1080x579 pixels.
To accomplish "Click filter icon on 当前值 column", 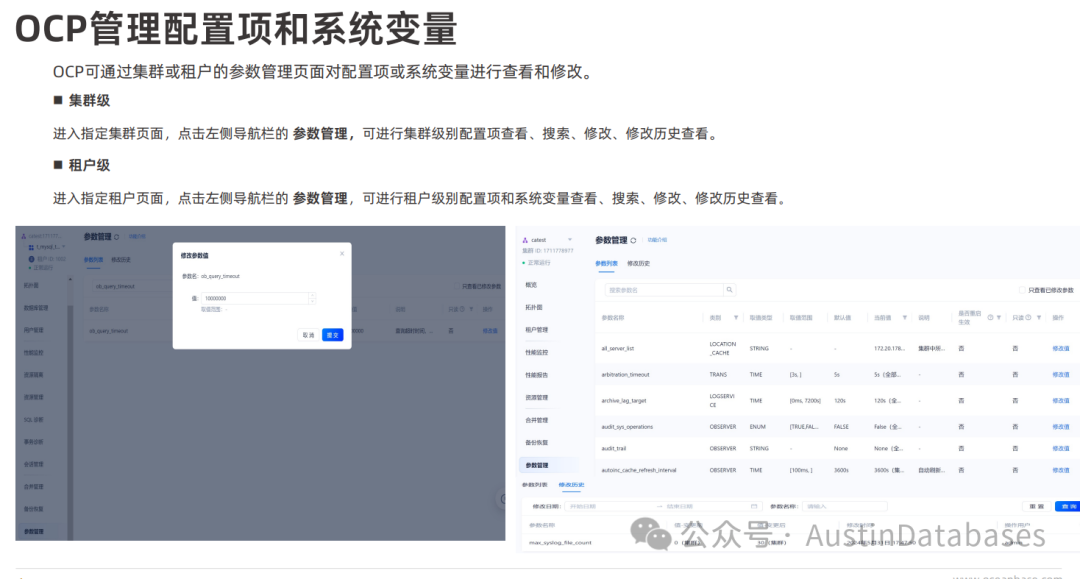I will pos(904,317).
